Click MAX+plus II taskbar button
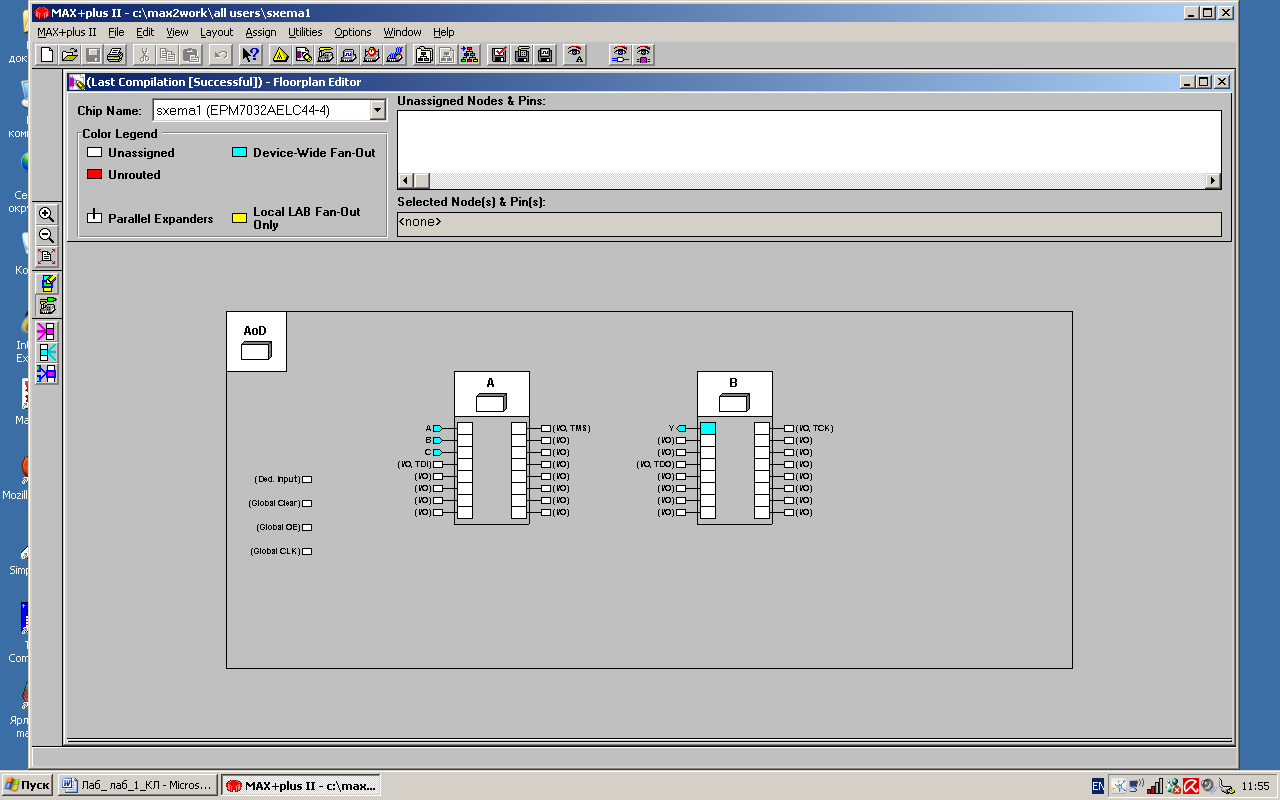 pos(301,785)
